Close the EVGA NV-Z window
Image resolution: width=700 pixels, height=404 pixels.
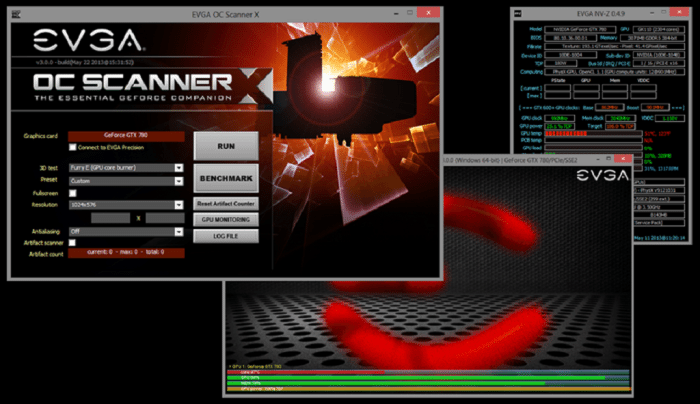[679, 12]
